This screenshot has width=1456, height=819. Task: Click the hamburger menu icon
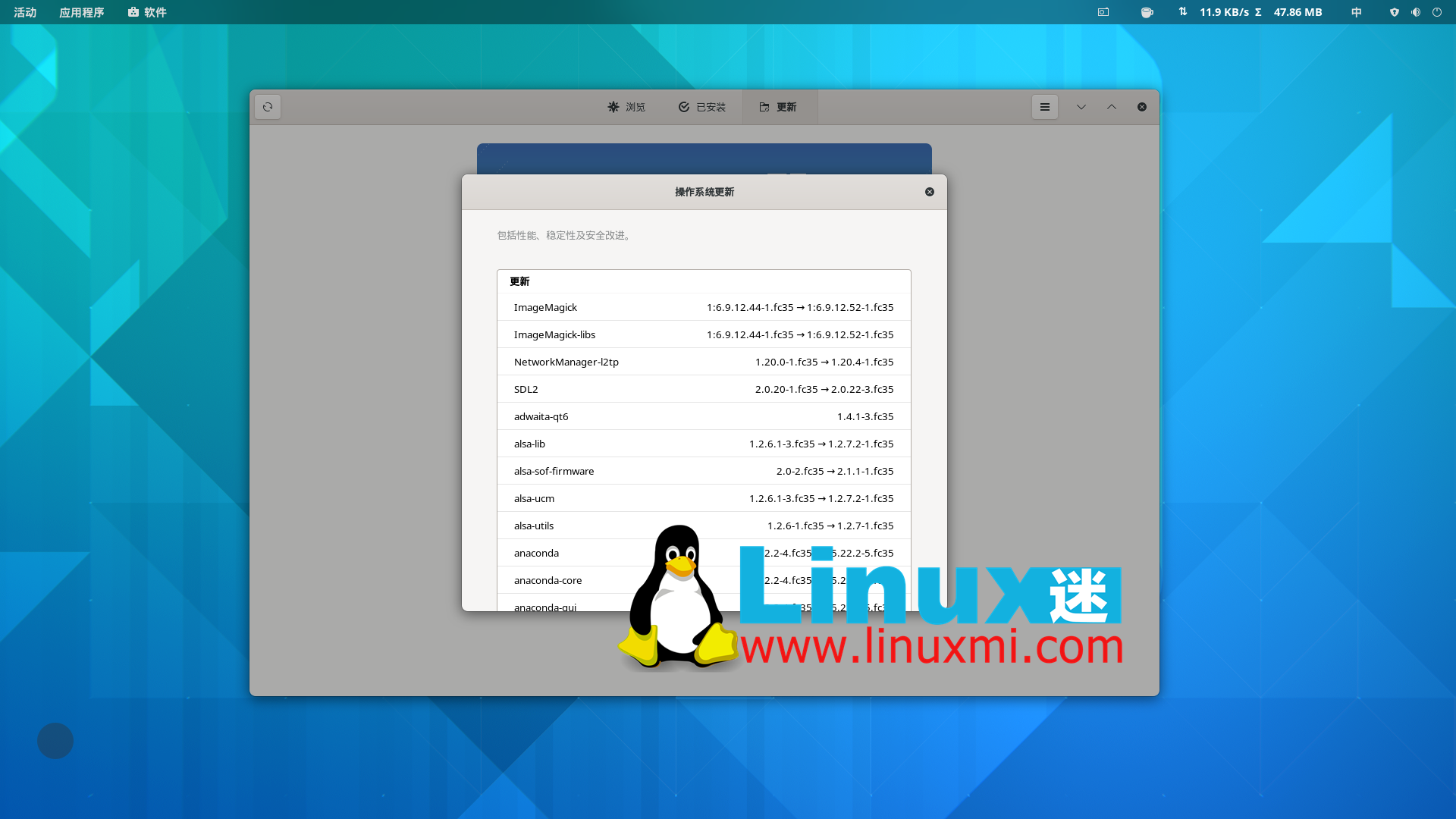1044,107
